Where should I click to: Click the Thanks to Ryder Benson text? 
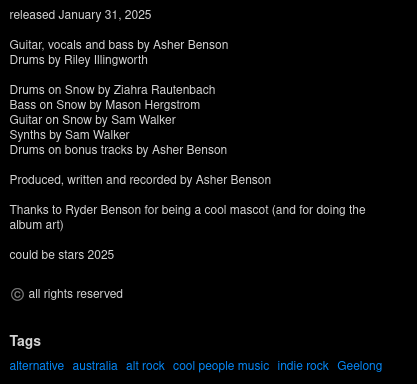pos(188,217)
